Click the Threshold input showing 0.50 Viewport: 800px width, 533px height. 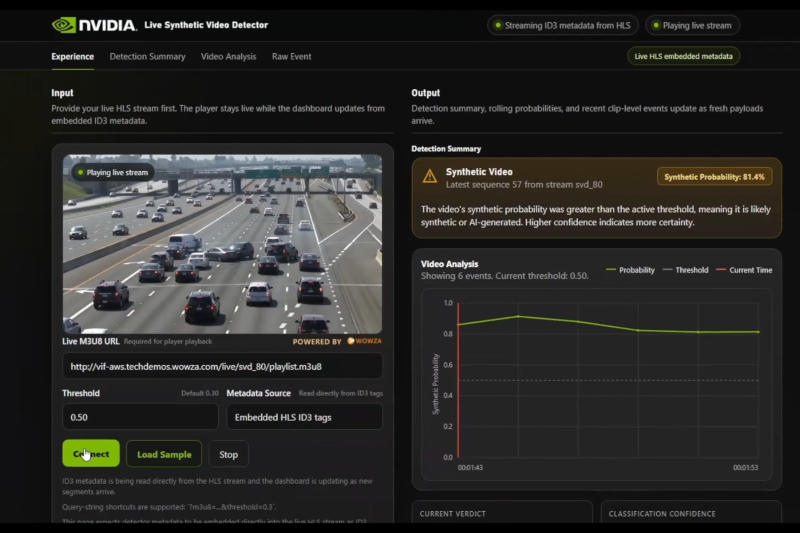140,417
